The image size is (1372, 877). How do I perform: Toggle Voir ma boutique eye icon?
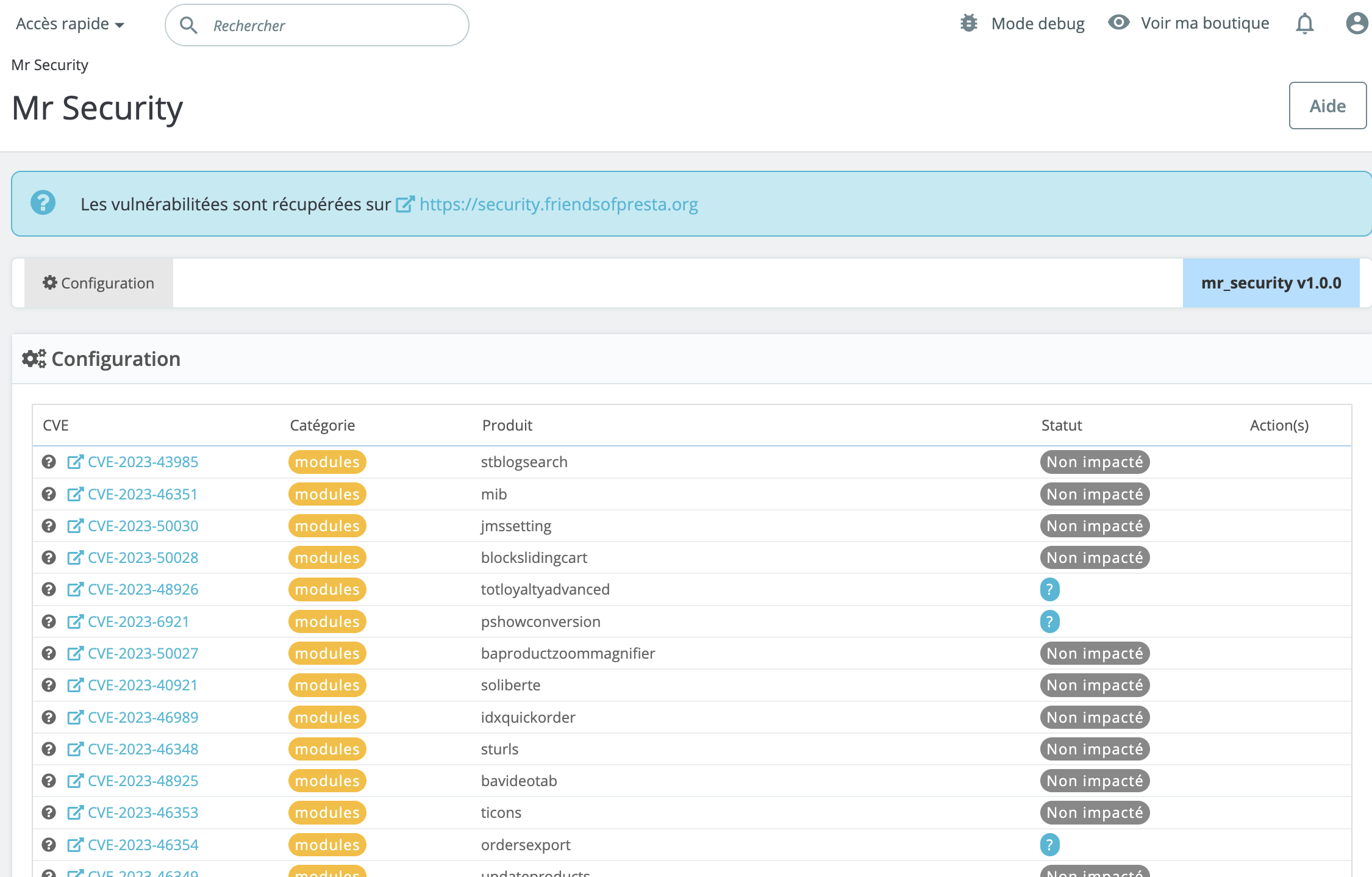[x=1118, y=23]
